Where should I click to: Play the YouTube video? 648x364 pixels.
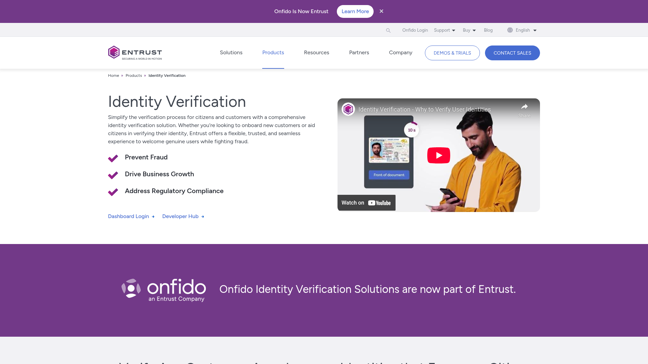[438, 155]
